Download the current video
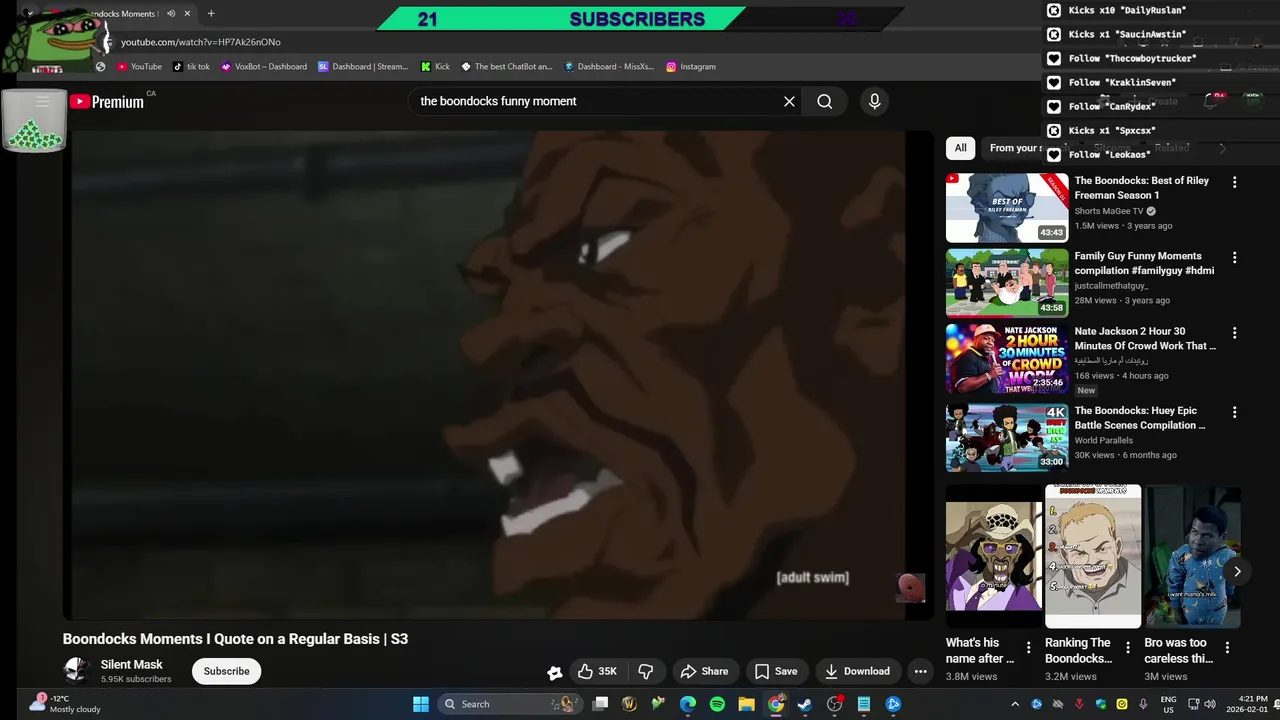 (x=857, y=671)
